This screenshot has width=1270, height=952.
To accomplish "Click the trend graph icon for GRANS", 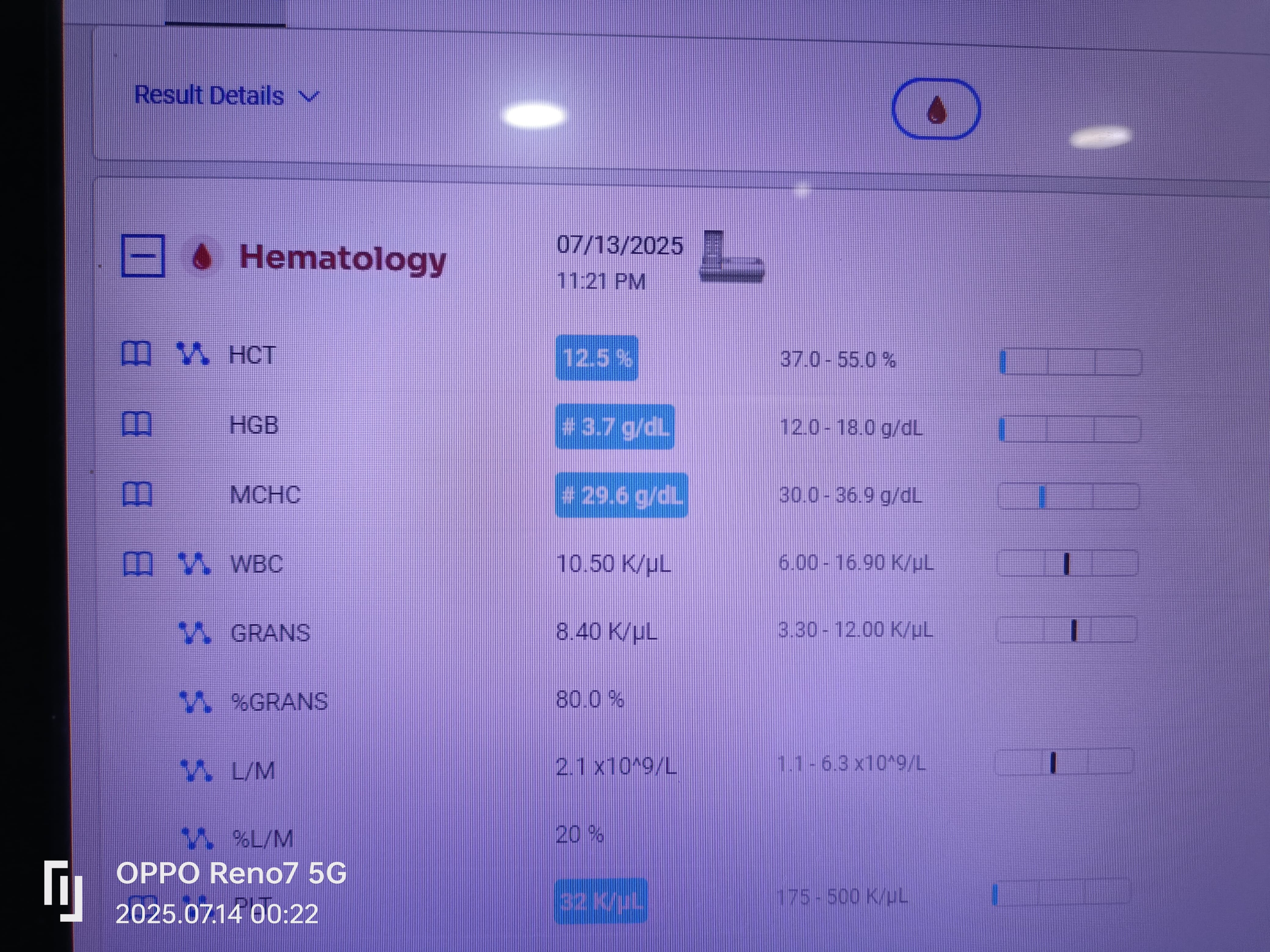I will click(x=195, y=633).
